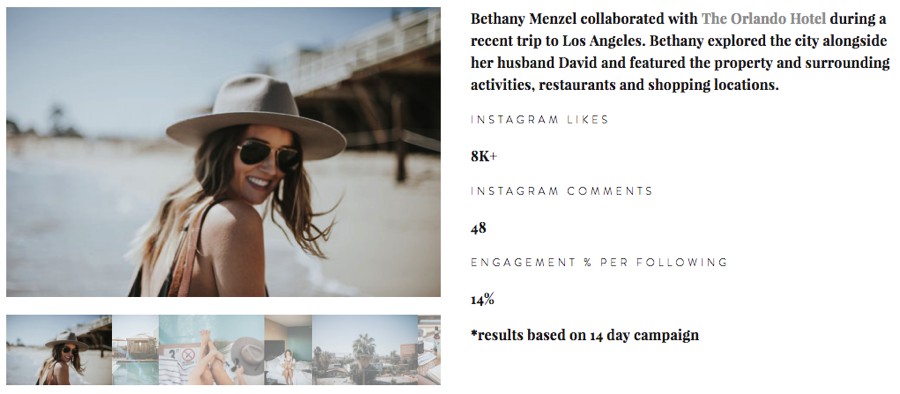This screenshot has height=394, width=900.
Task: Select the poolside cabana thumbnail
Action: click(135, 350)
